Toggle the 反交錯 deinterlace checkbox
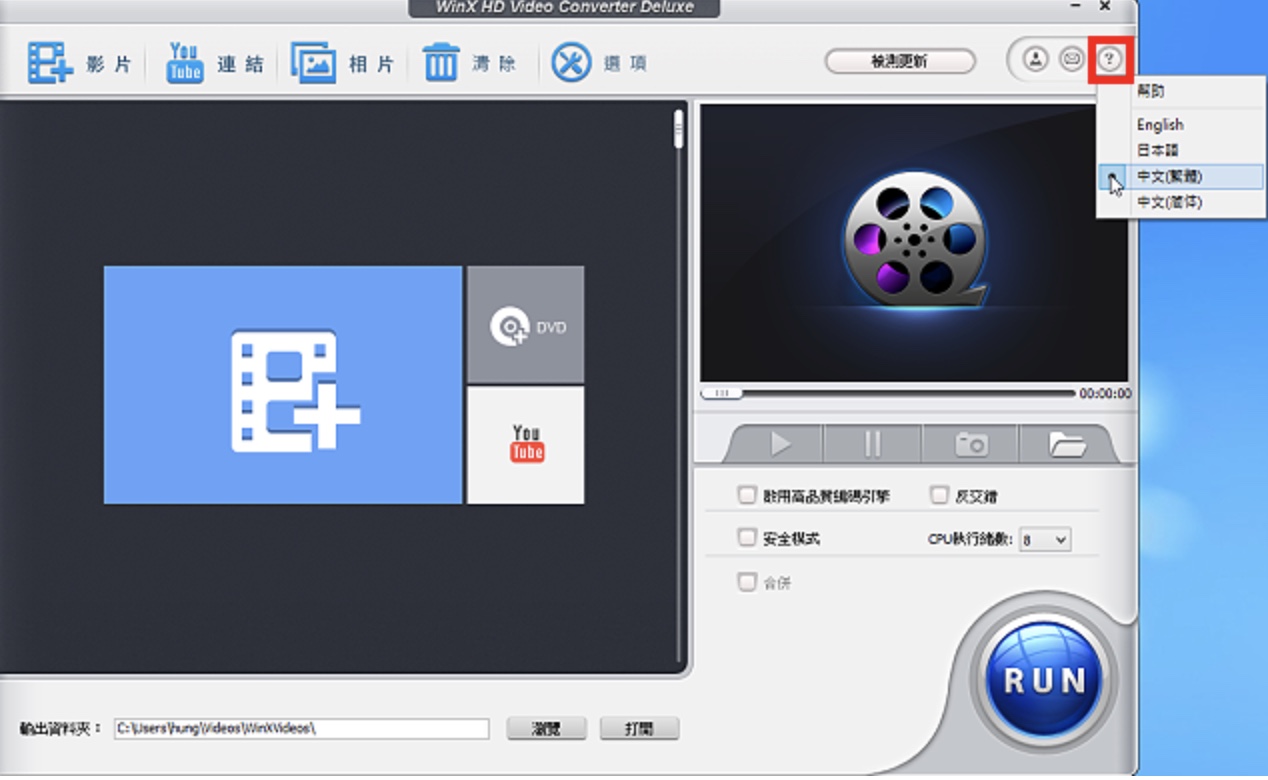The height and width of the screenshot is (780, 1268). (x=939, y=494)
